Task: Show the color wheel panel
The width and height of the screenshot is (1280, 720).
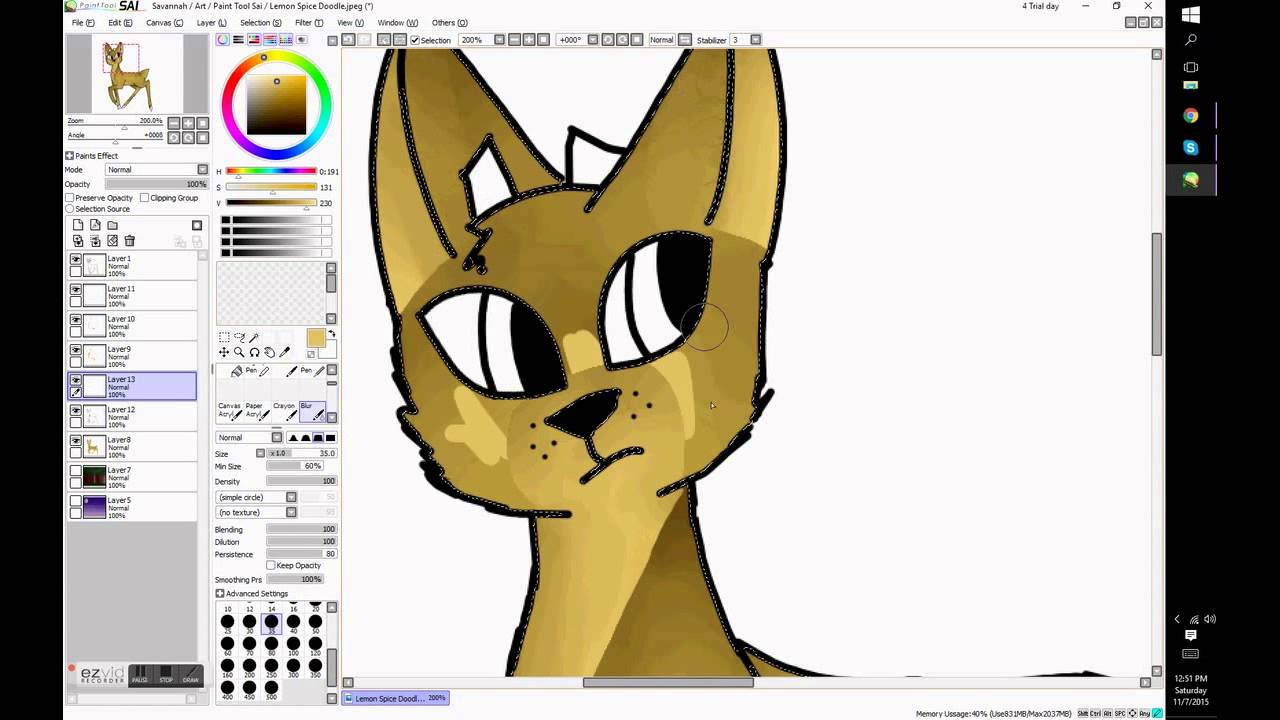Action: click(223, 40)
